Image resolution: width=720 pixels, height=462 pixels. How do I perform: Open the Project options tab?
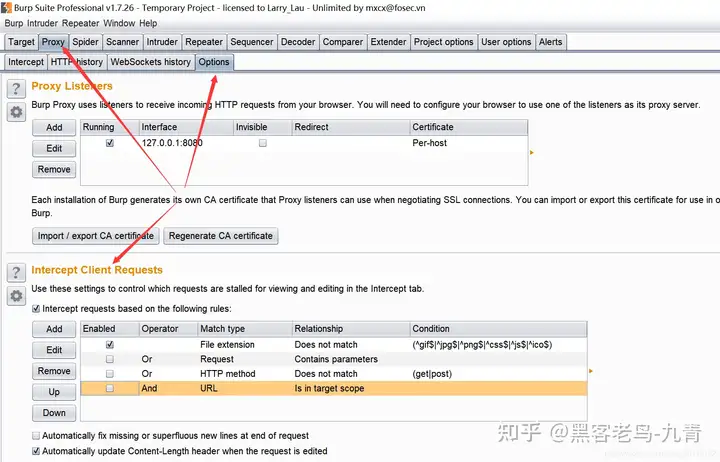pyautogui.click(x=444, y=42)
